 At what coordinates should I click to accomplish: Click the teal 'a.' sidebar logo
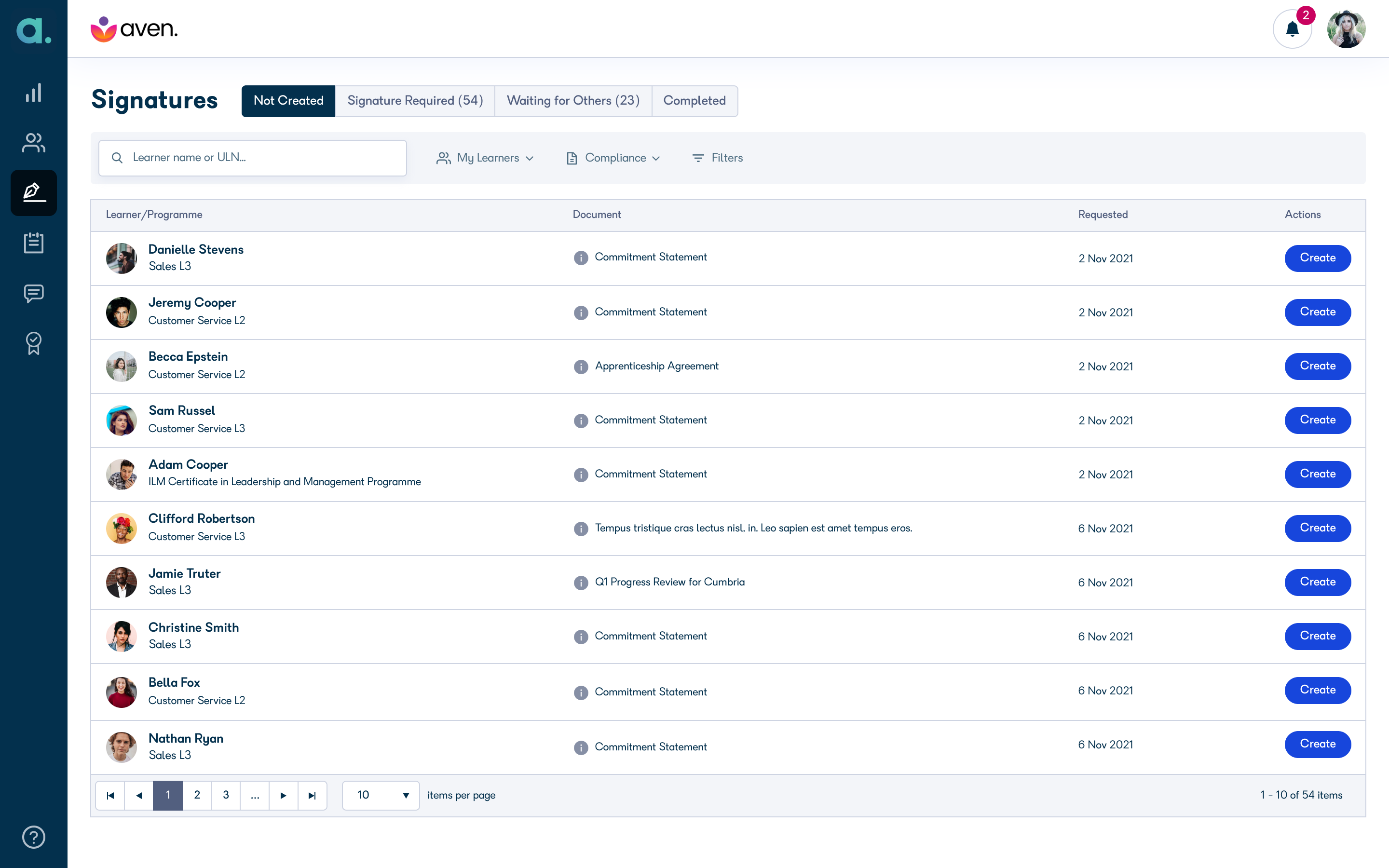point(33,30)
